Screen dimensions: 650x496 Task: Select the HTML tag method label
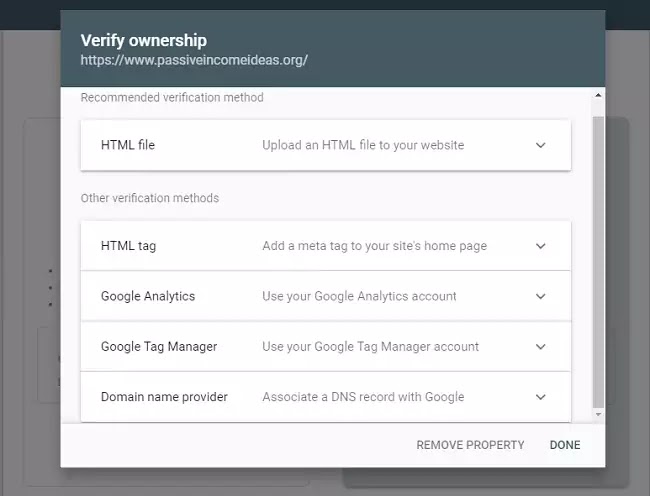(x=129, y=246)
